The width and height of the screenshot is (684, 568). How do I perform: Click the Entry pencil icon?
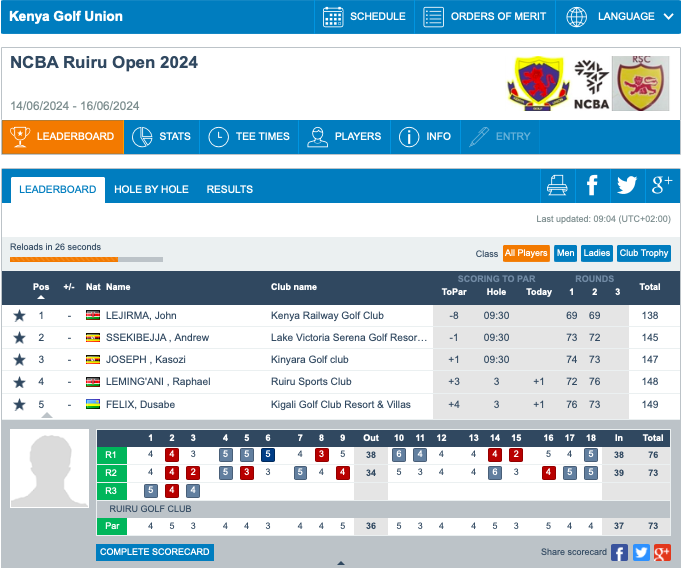point(479,137)
